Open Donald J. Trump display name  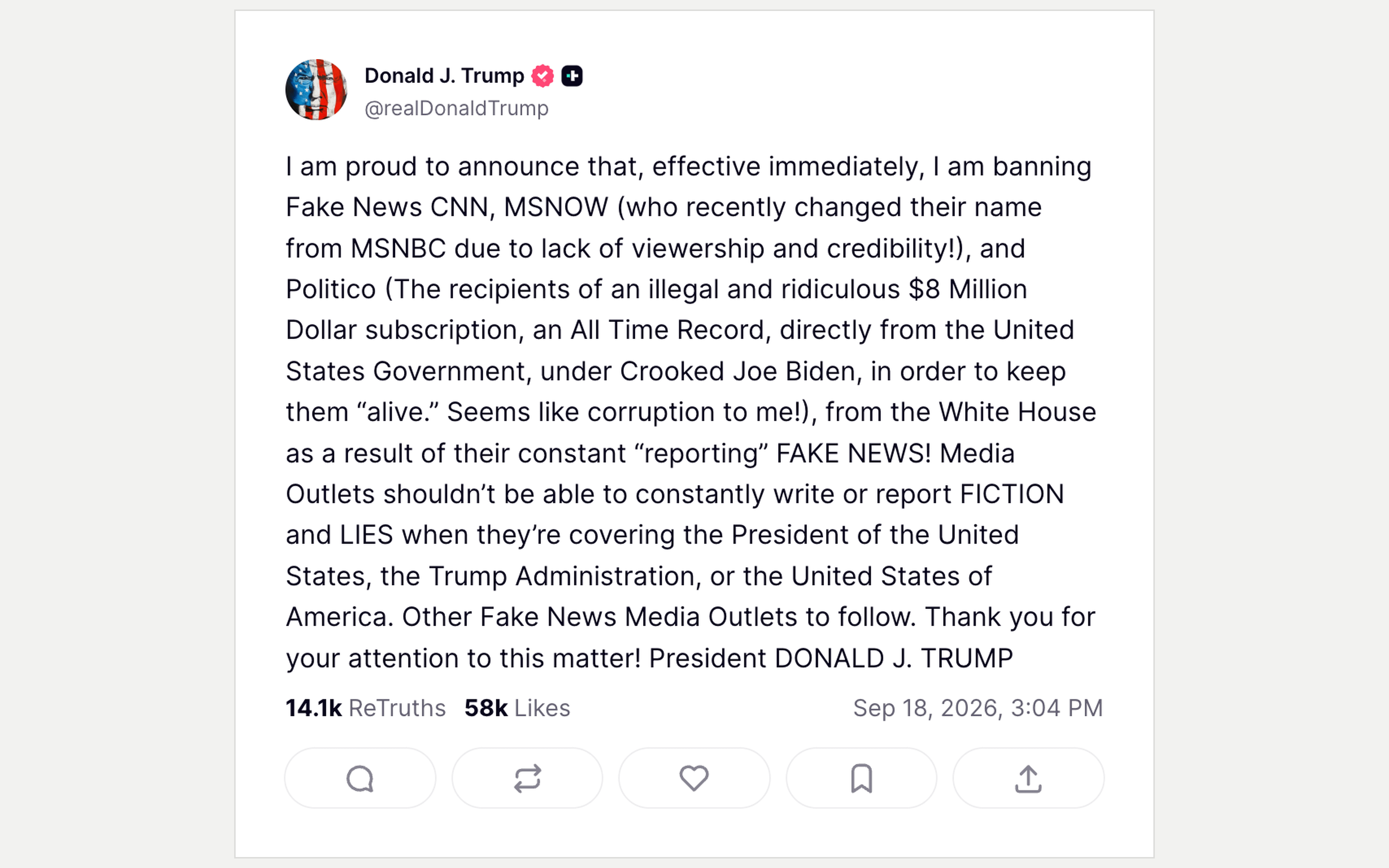[444, 76]
